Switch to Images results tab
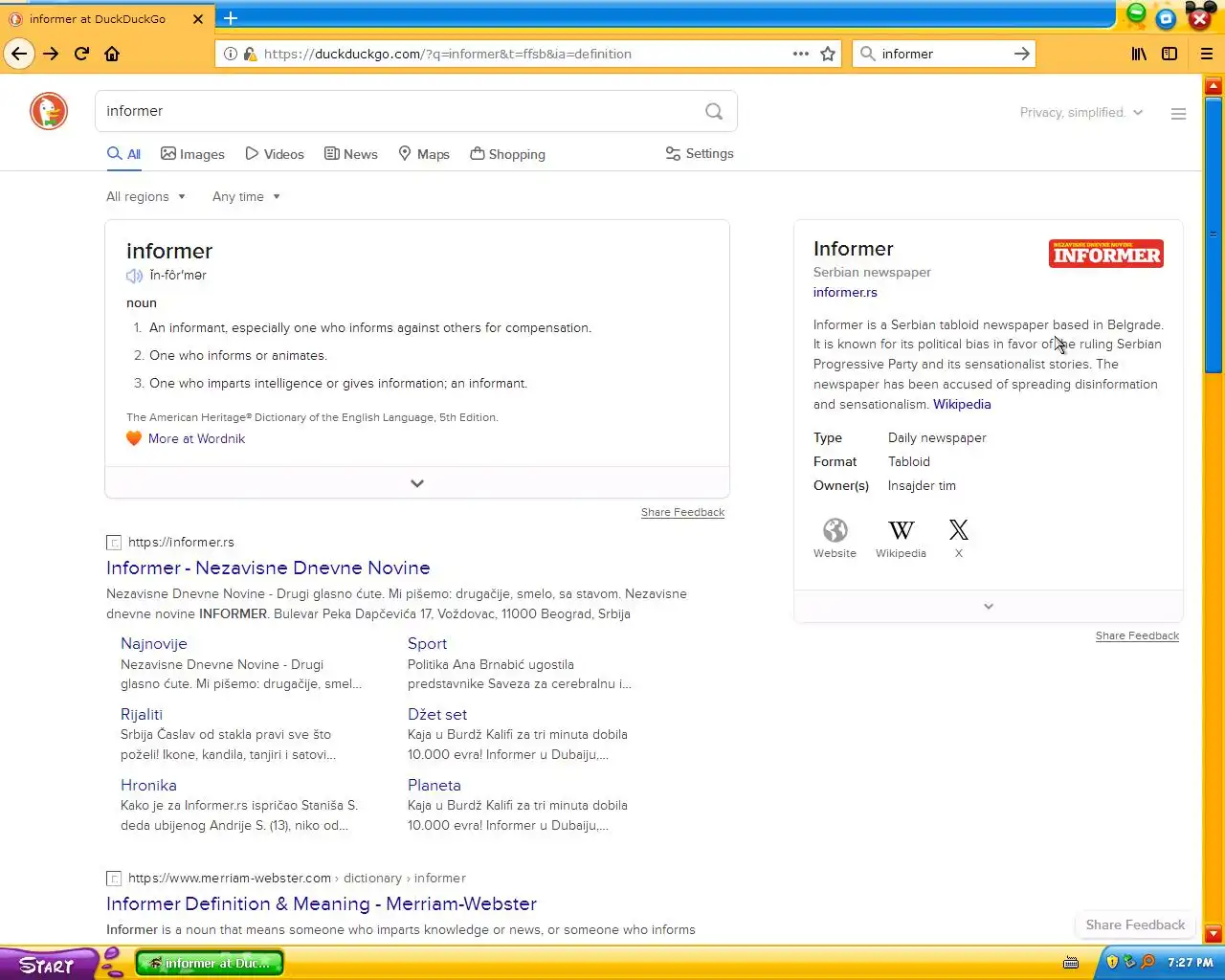Screen dimensions: 1225x980 click(x=192, y=154)
